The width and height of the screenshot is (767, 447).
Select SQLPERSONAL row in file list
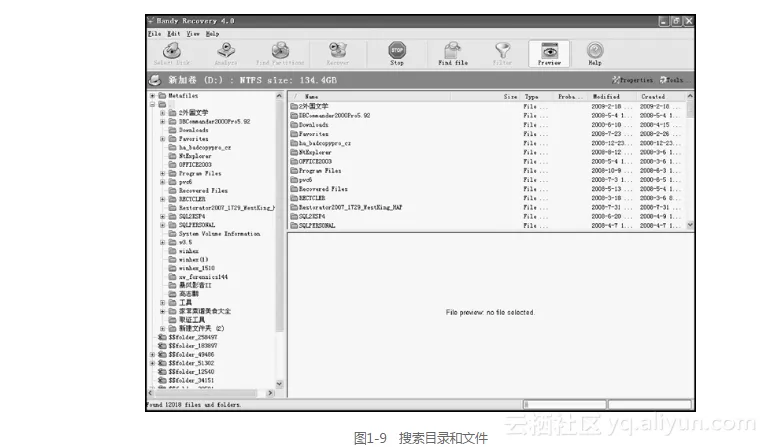click(487, 225)
